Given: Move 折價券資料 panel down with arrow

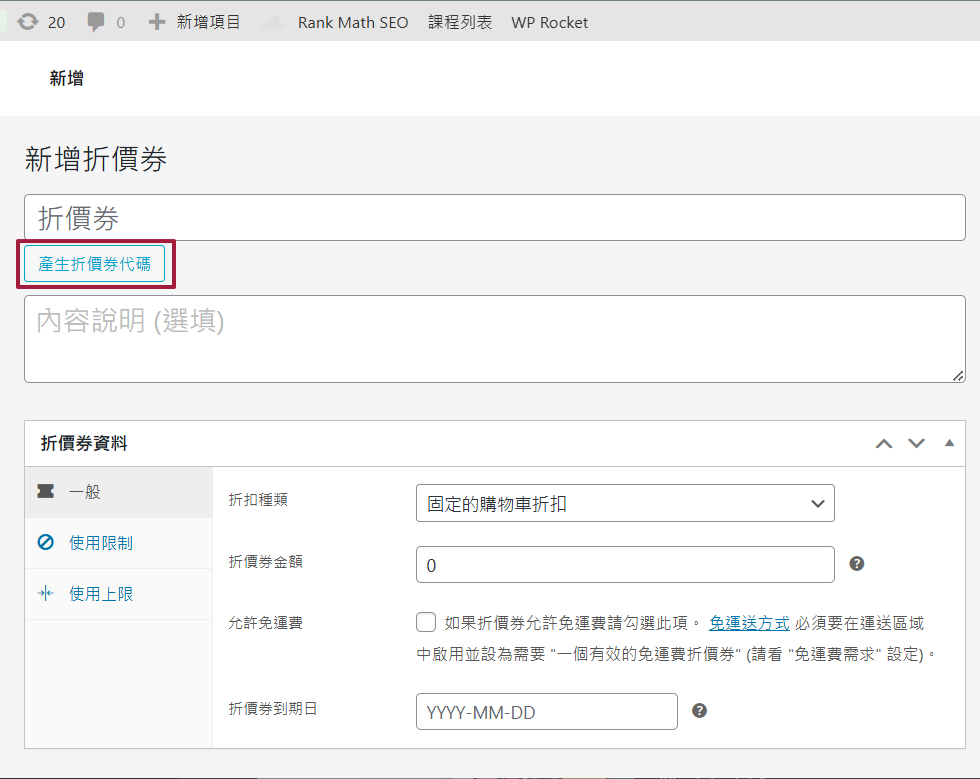Looking at the screenshot, I should coord(916,444).
